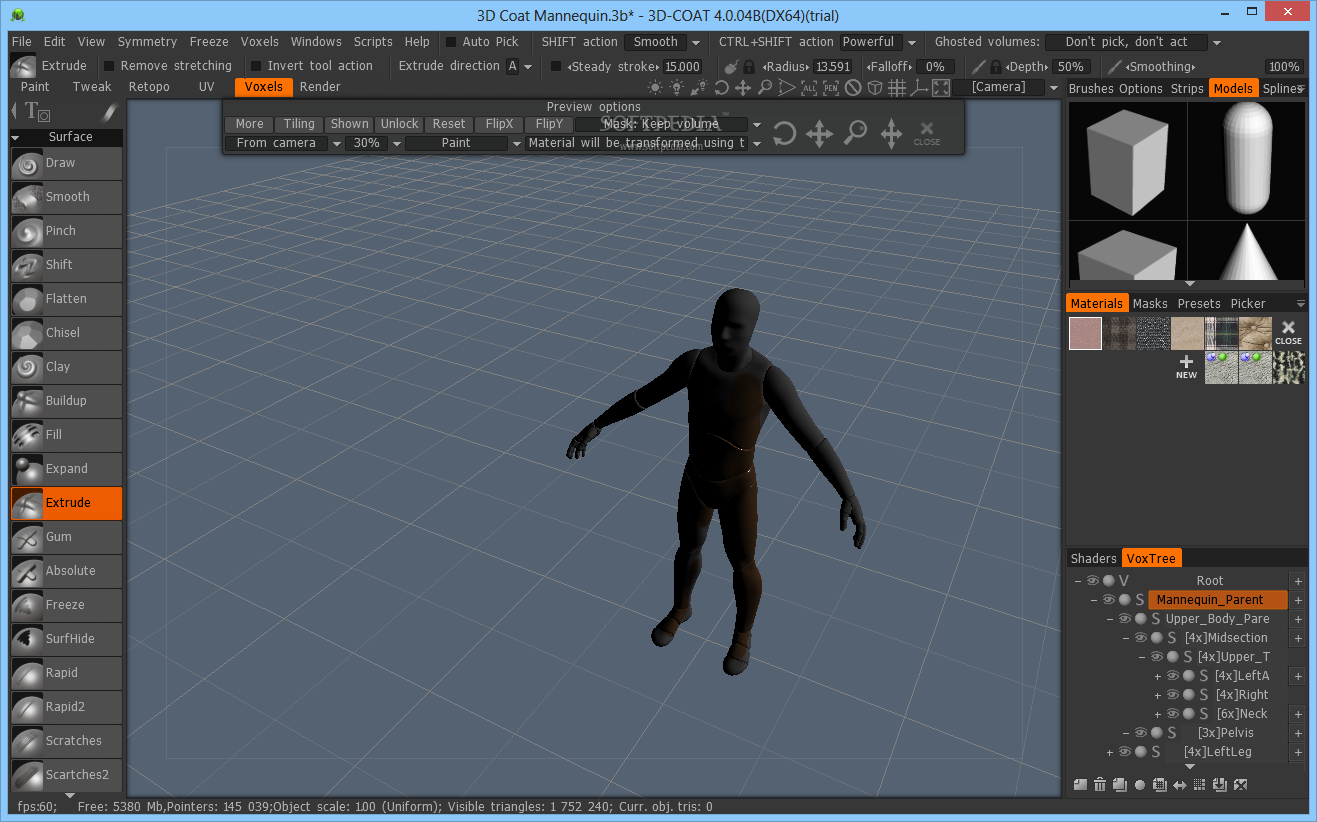Pick the Fill tool

tap(66, 435)
